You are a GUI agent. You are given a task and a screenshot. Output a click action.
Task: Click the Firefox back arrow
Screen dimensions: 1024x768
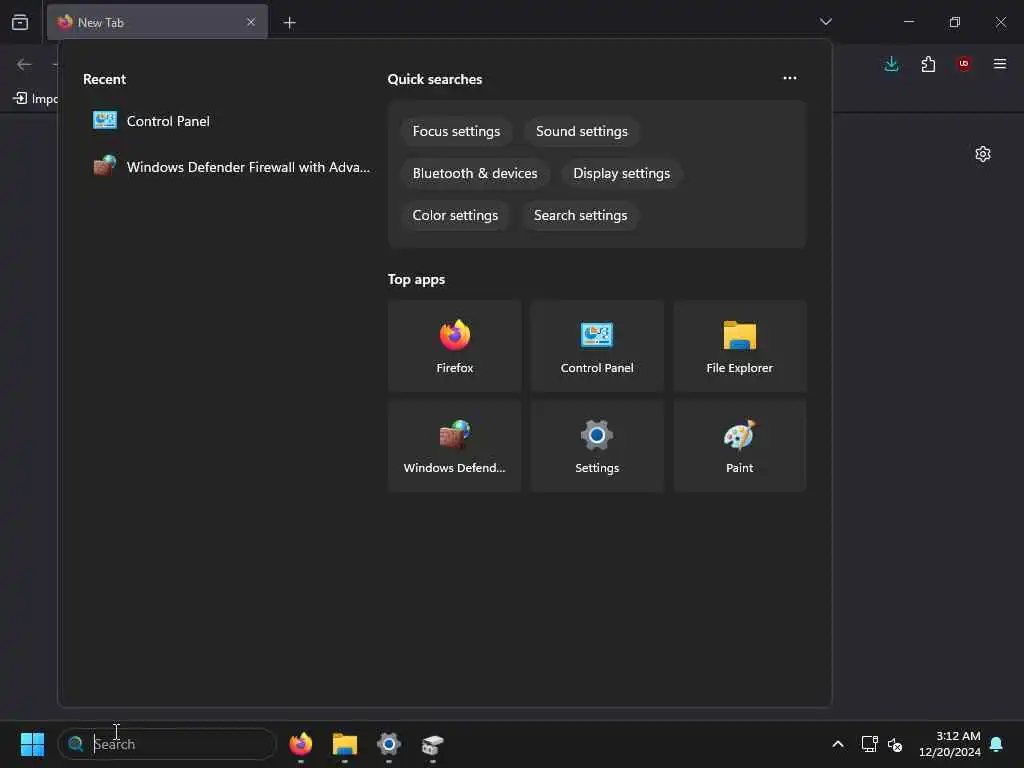(x=24, y=64)
